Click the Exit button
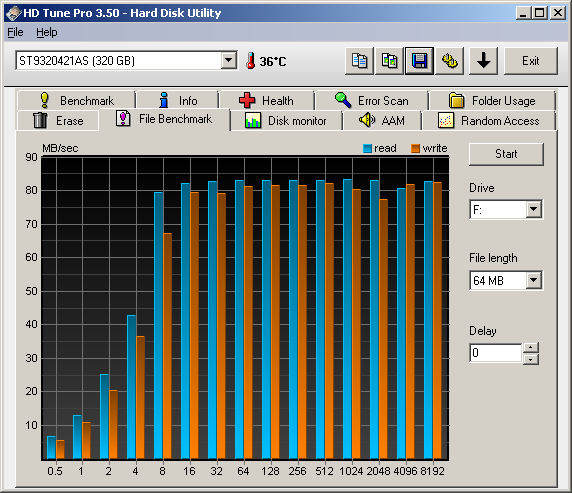The height and width of the screenshot is (493, 572). [x=531, y=61]
